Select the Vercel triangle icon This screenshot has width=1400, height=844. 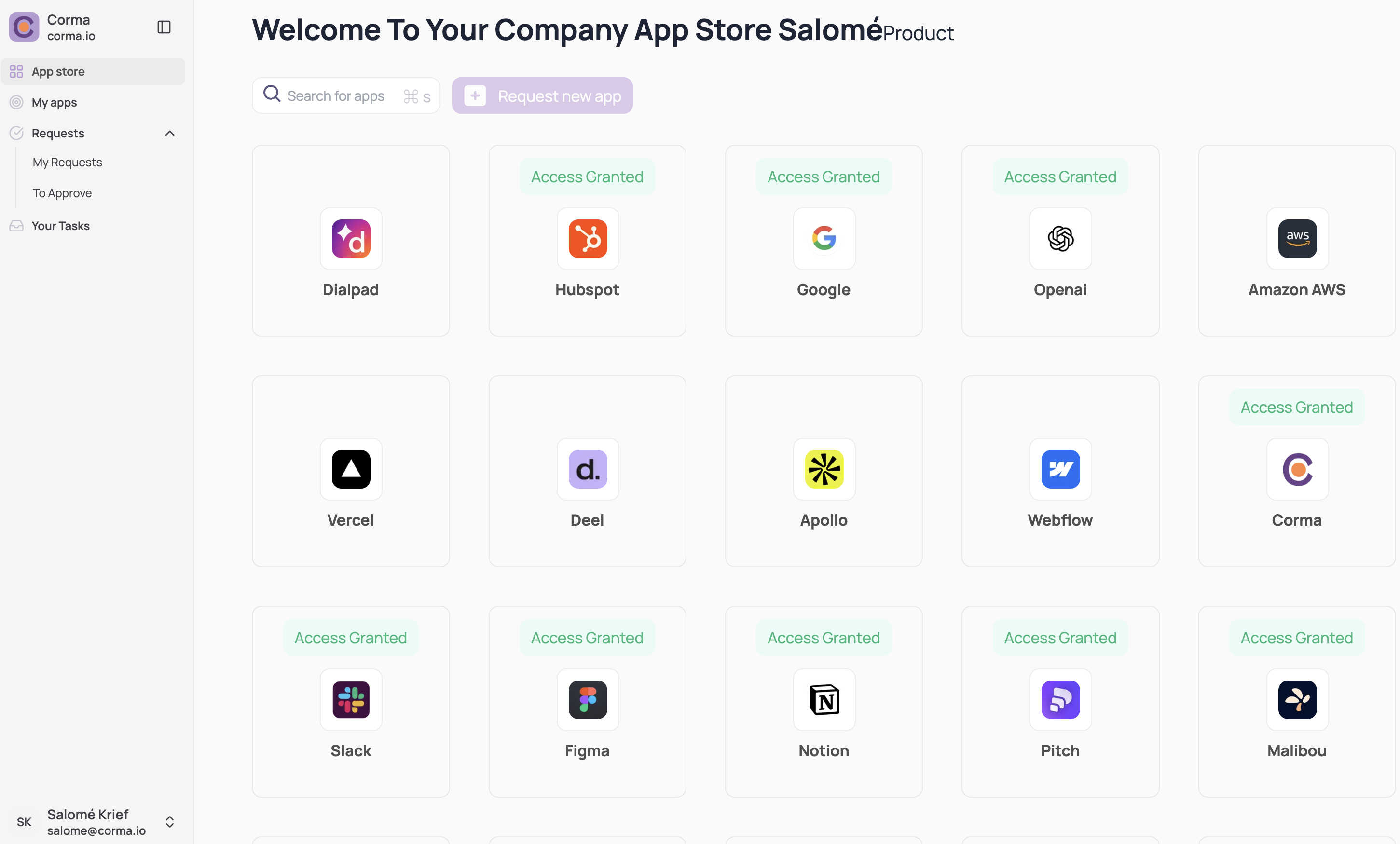pos(351,469)
